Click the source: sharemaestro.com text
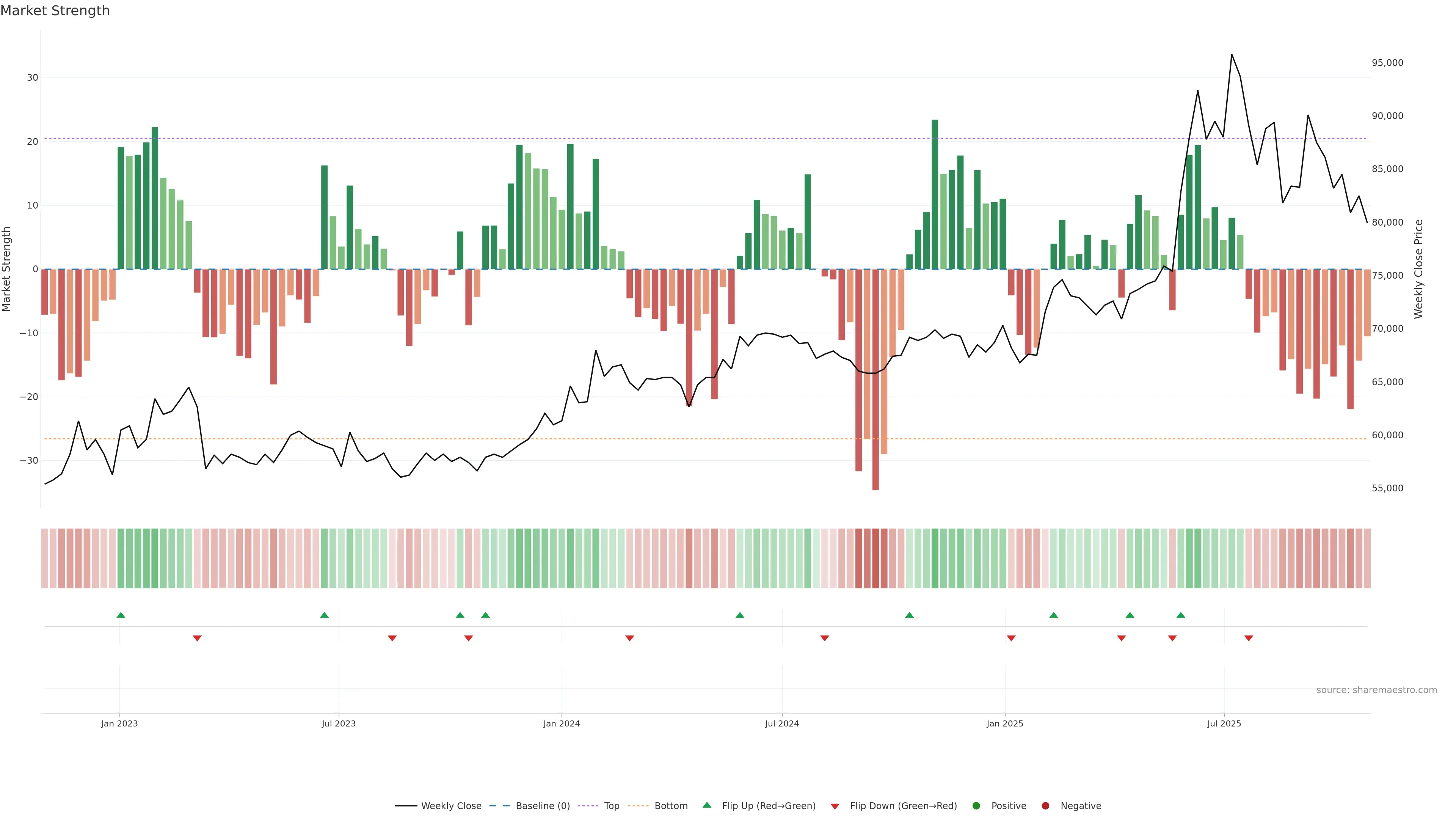1456x819 pixels. (1376, 690)
